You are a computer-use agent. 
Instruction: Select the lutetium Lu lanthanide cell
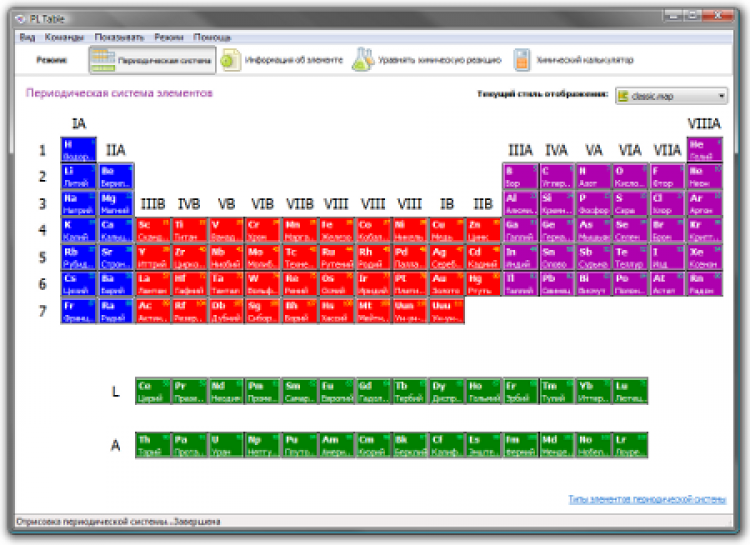(631, 391)
